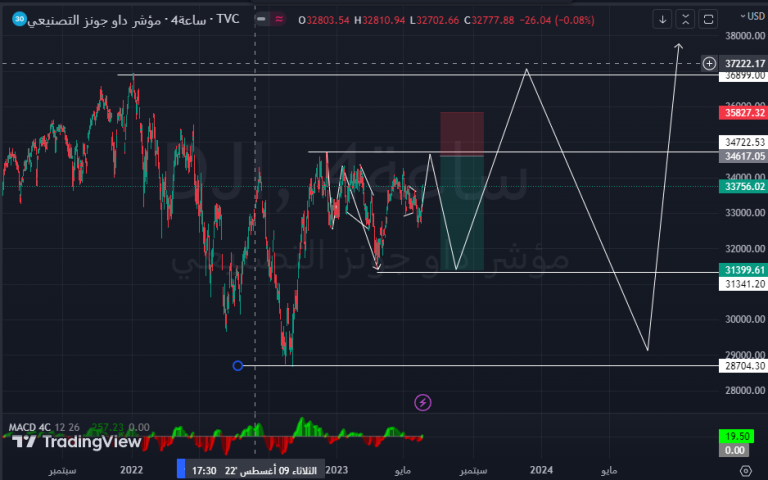This screenshot has width=768, height=480.
Task: Click the low price value L32702.66
Action: pyautogui.click(x=434, y=20)
